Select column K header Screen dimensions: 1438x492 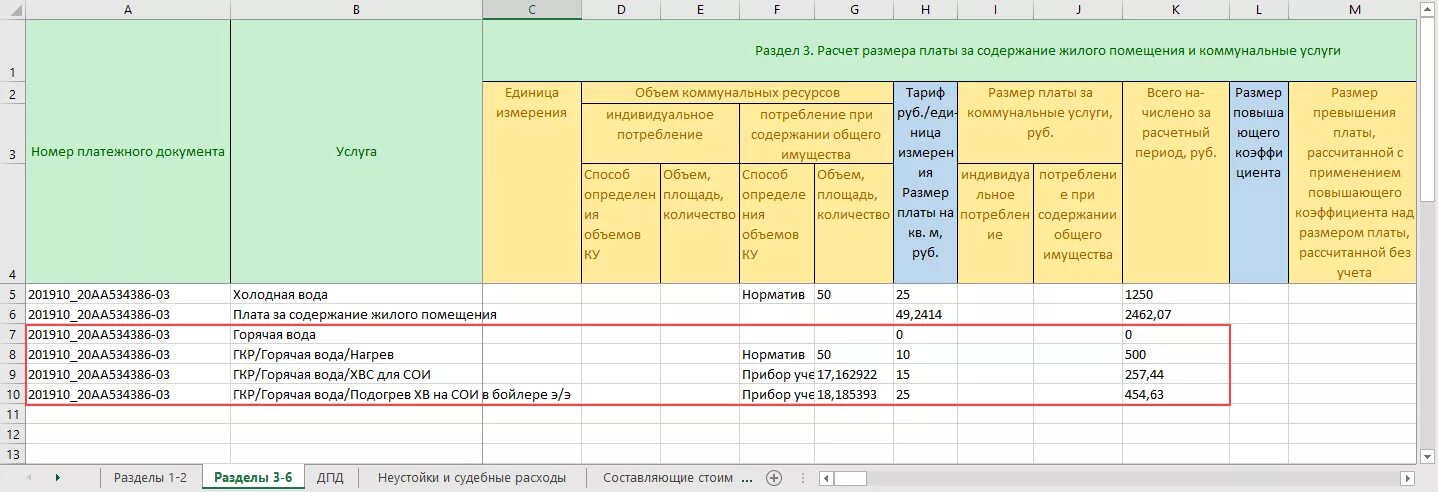(1176, 9)
